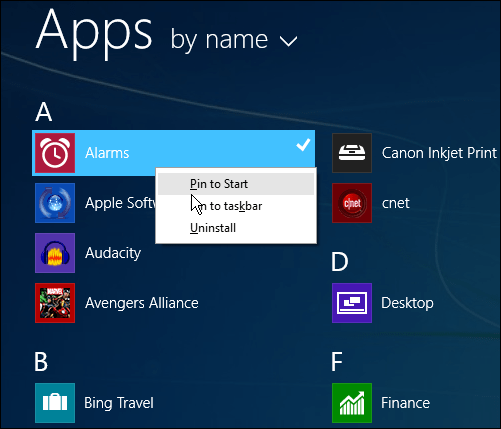Open the Avengers Alliance Marvel icon
Viewport: 501px width, 429px height.
click(55, 303)
